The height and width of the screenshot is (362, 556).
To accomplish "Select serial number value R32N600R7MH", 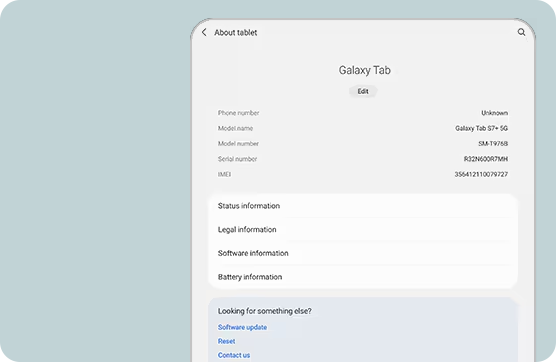I will (x=486, y=159).
